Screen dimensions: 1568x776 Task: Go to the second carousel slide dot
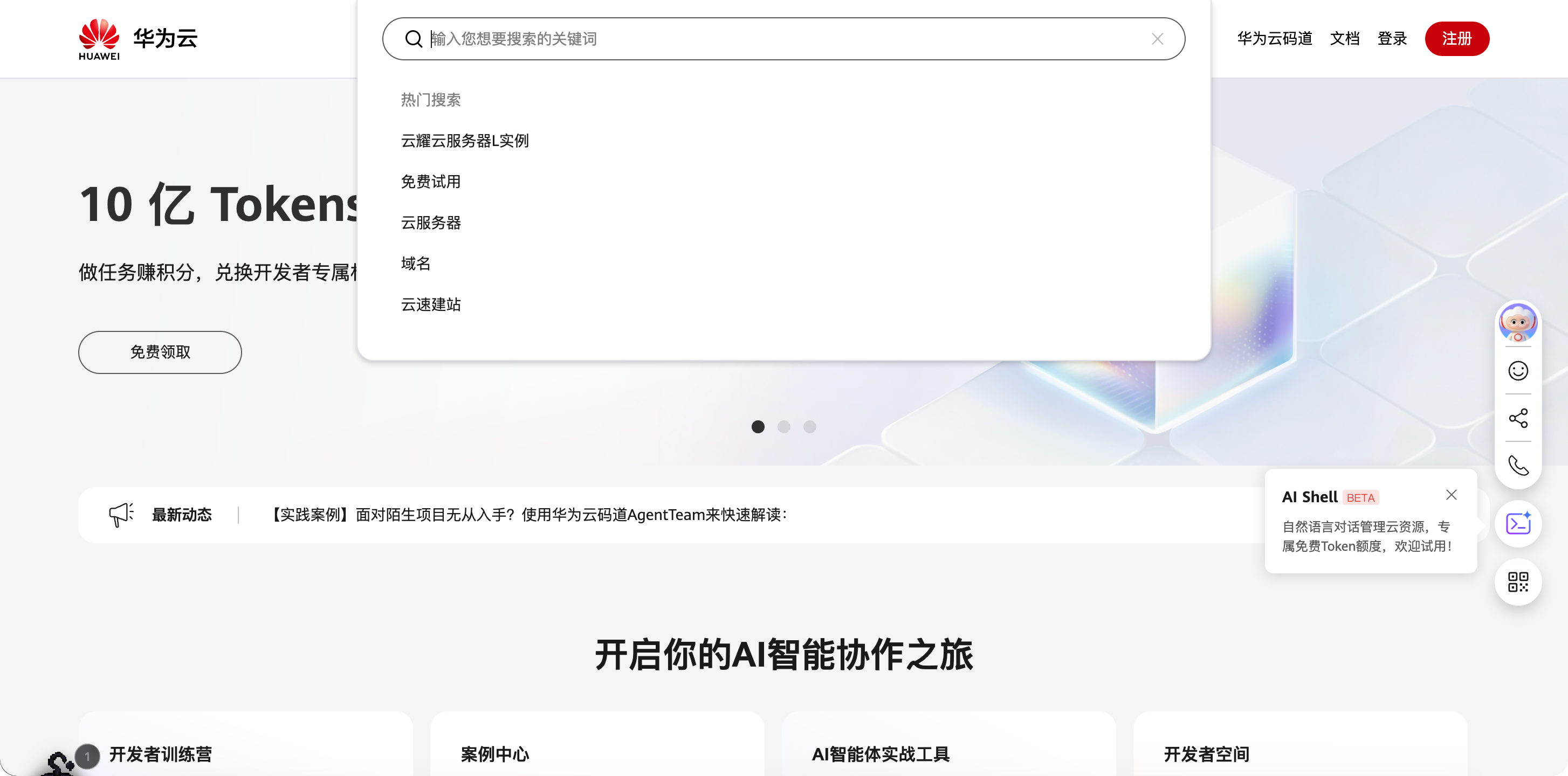pyautogui.click(x=783, y=426)
